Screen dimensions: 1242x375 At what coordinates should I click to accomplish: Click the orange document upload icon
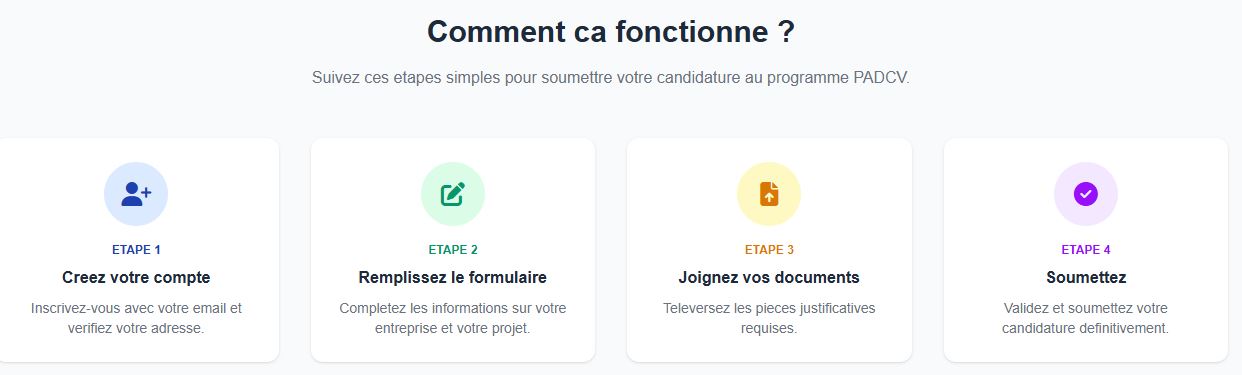tap(769, 194)
